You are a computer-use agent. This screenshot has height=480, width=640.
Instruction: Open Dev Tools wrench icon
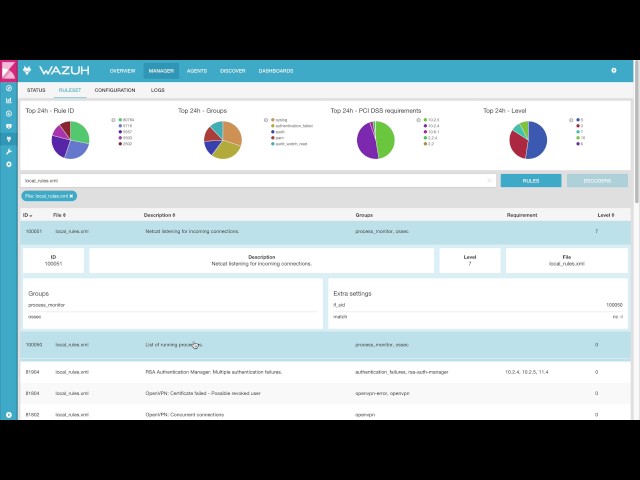pos(9,151)
